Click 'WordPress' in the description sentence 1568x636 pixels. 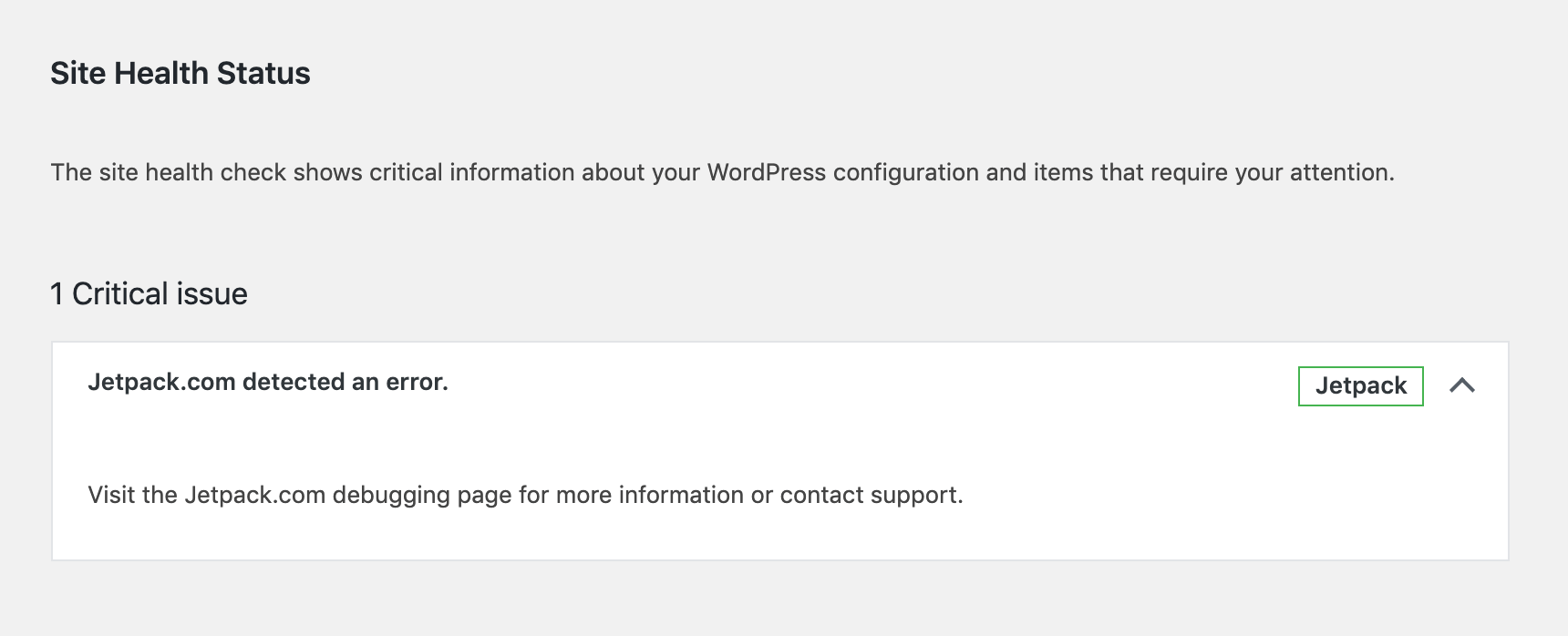(766, 172)
